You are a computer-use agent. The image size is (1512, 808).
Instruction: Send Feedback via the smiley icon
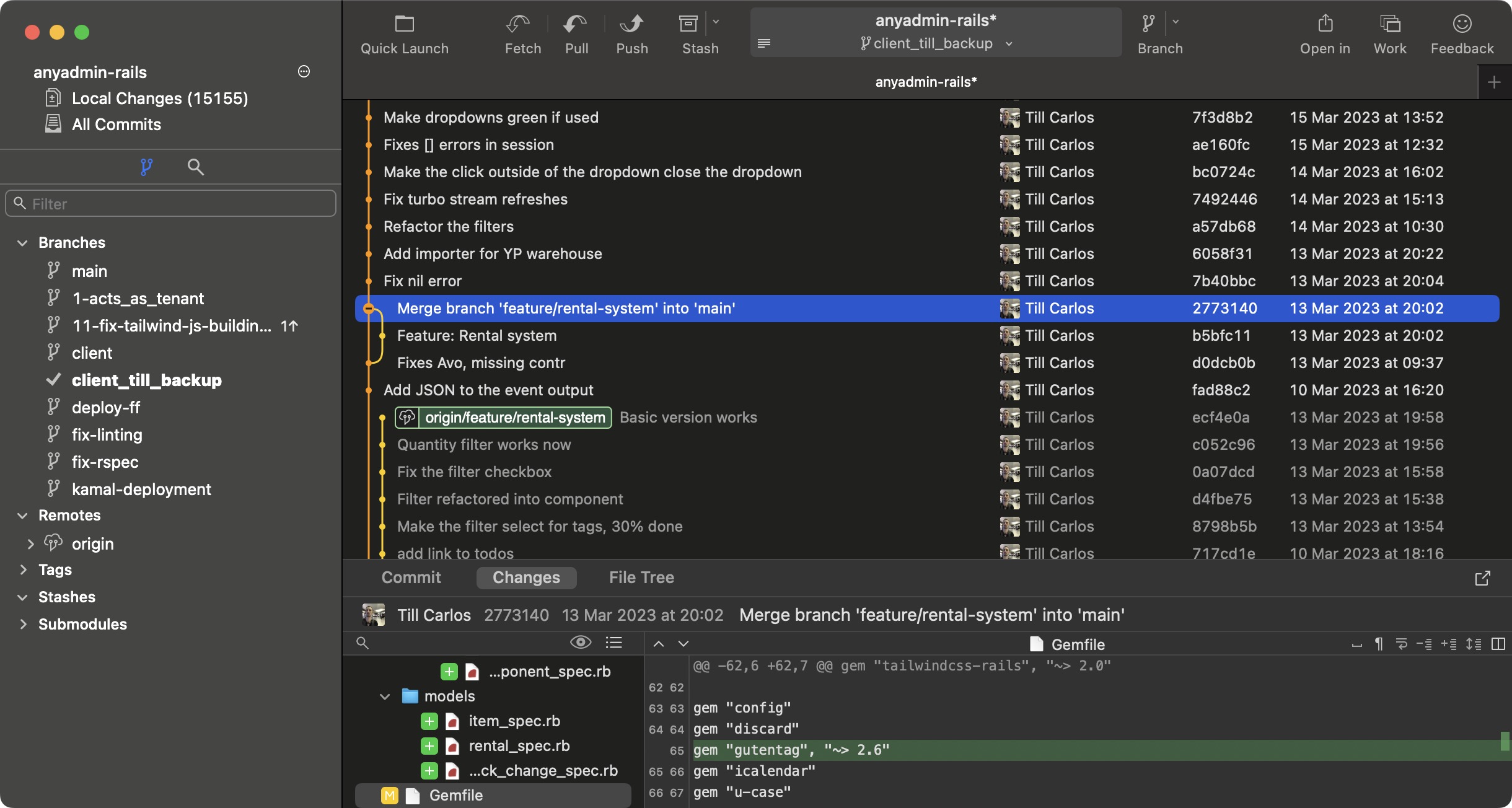(x=1461, y=25)
